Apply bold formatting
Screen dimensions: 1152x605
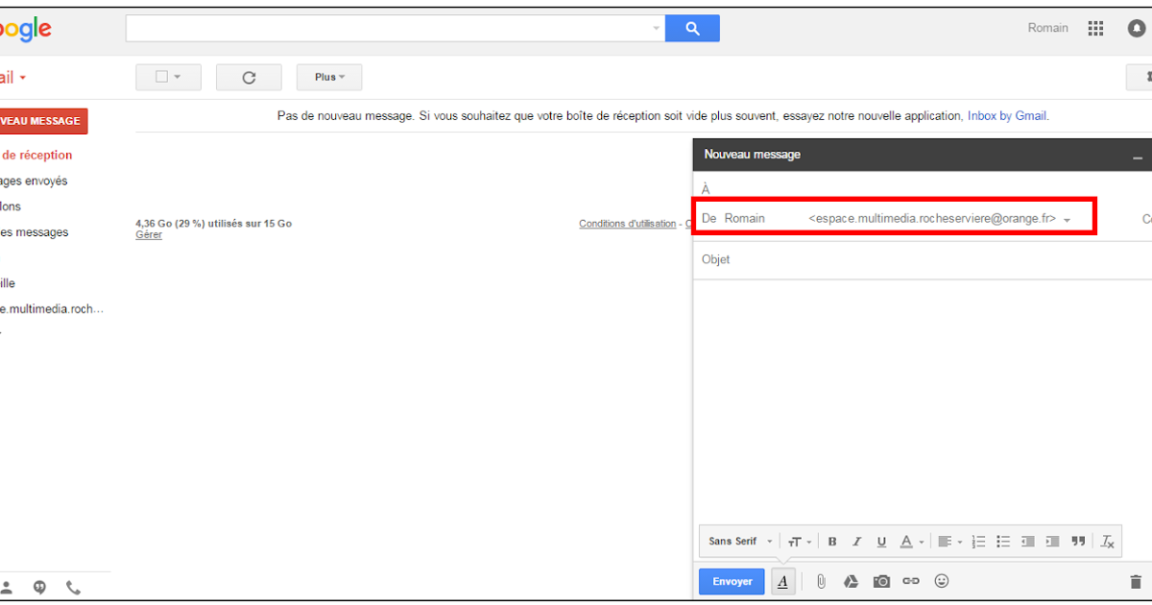coord(832,542)
